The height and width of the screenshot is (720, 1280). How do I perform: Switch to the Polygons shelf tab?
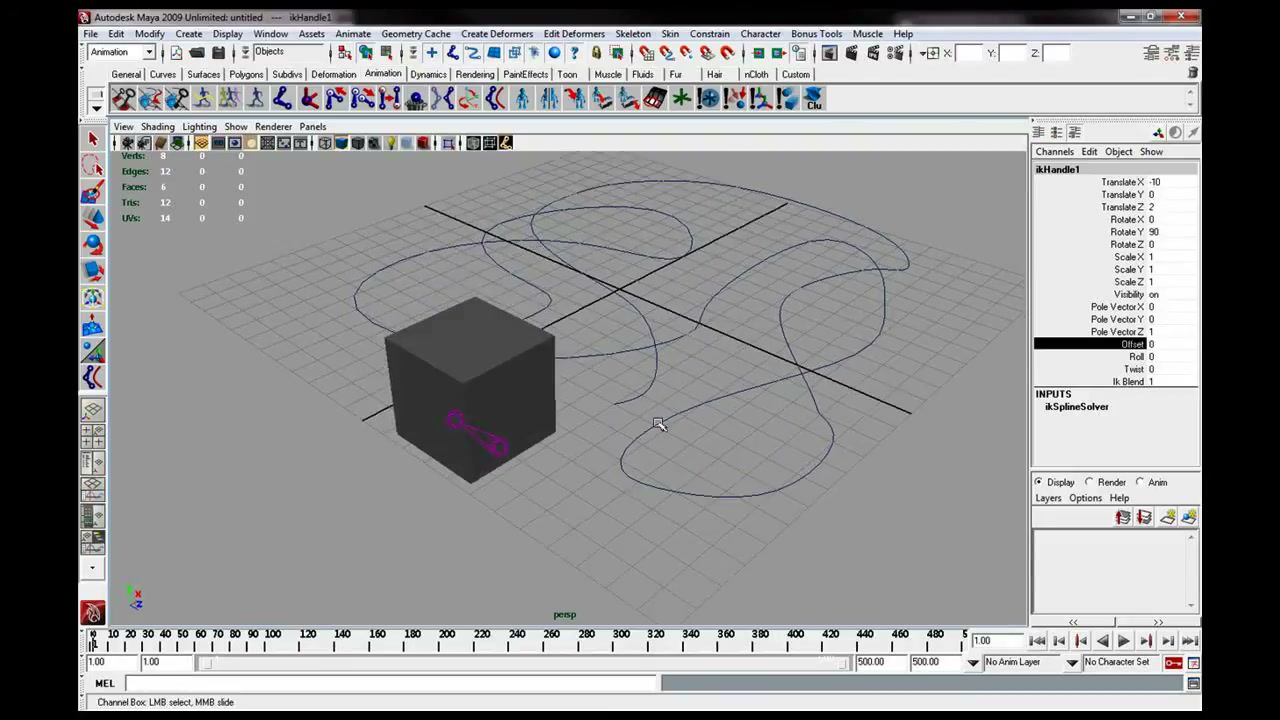(x=246, y=75)
